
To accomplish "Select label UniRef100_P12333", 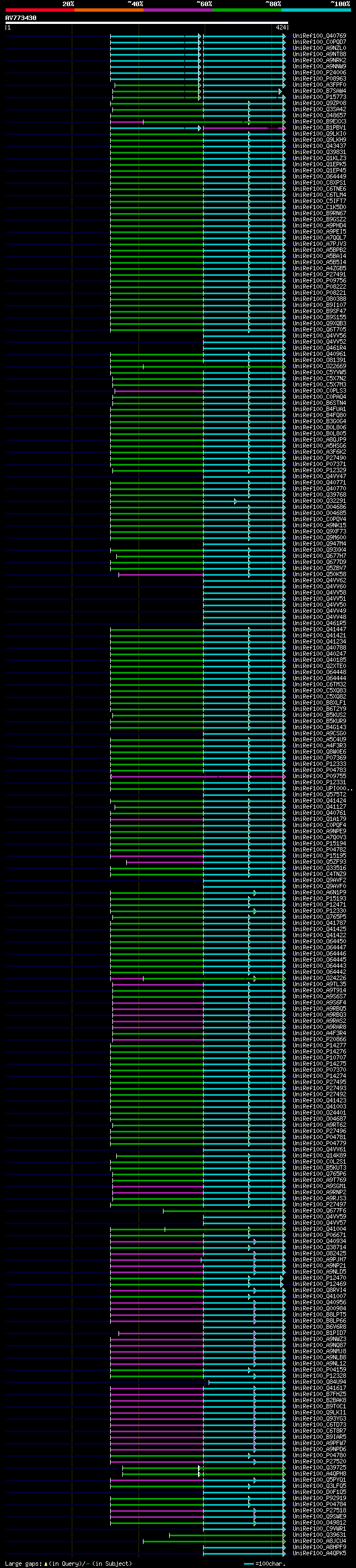I will click(x=319, y=764).
